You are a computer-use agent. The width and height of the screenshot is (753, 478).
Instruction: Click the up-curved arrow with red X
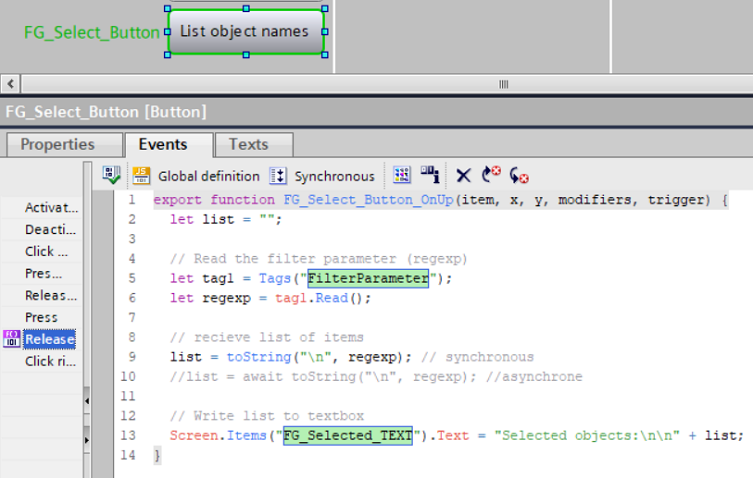(x=491, y=175)
